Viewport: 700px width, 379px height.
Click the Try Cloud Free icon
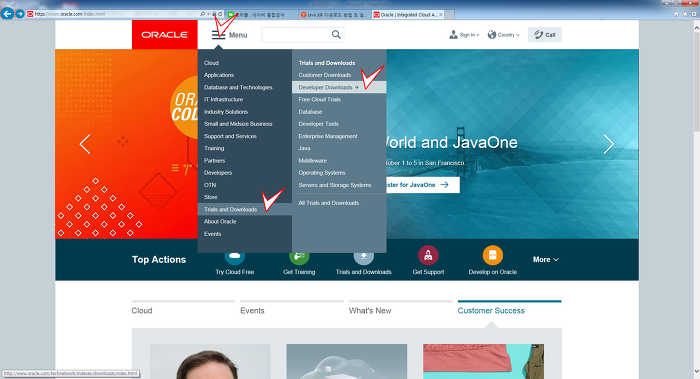pyautogui.click(x=234, y=256)
